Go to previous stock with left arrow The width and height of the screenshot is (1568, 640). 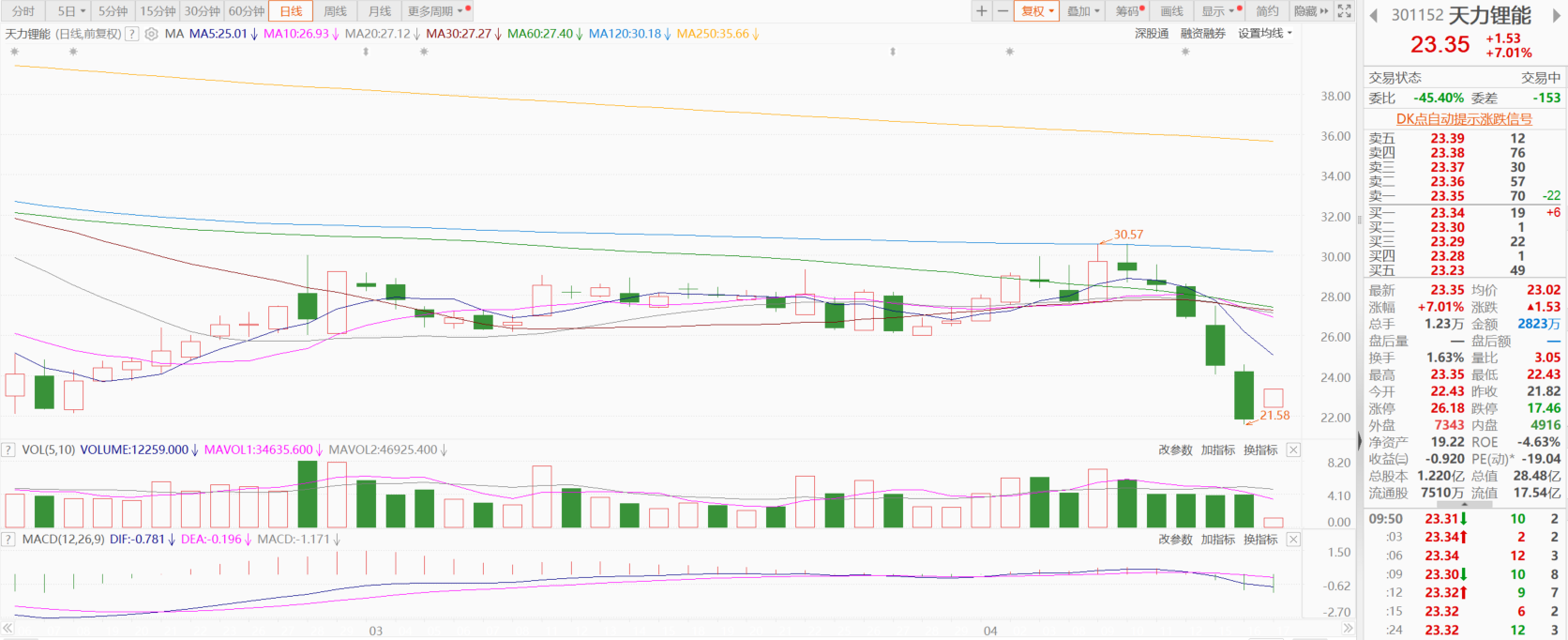tap(1374, 15)
